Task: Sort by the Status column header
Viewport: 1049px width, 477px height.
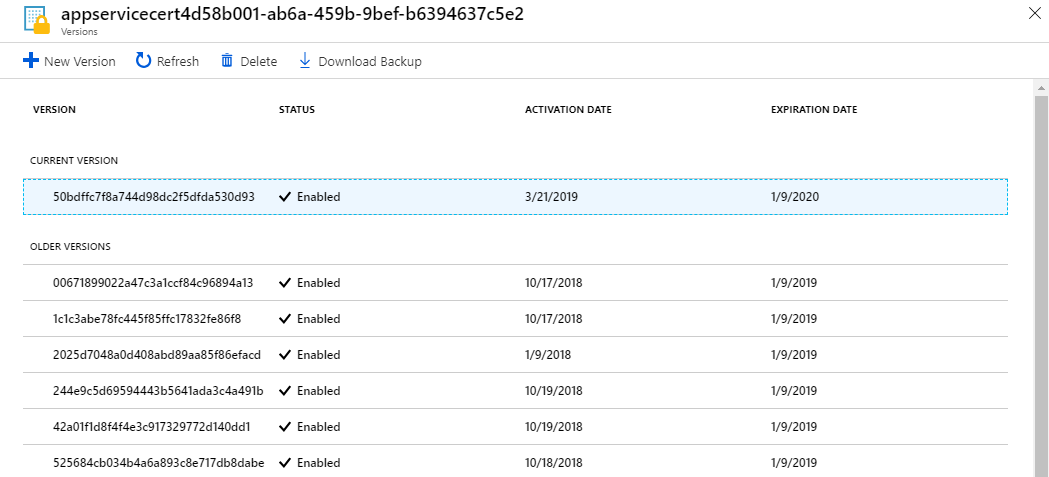Action: [296, 110]
